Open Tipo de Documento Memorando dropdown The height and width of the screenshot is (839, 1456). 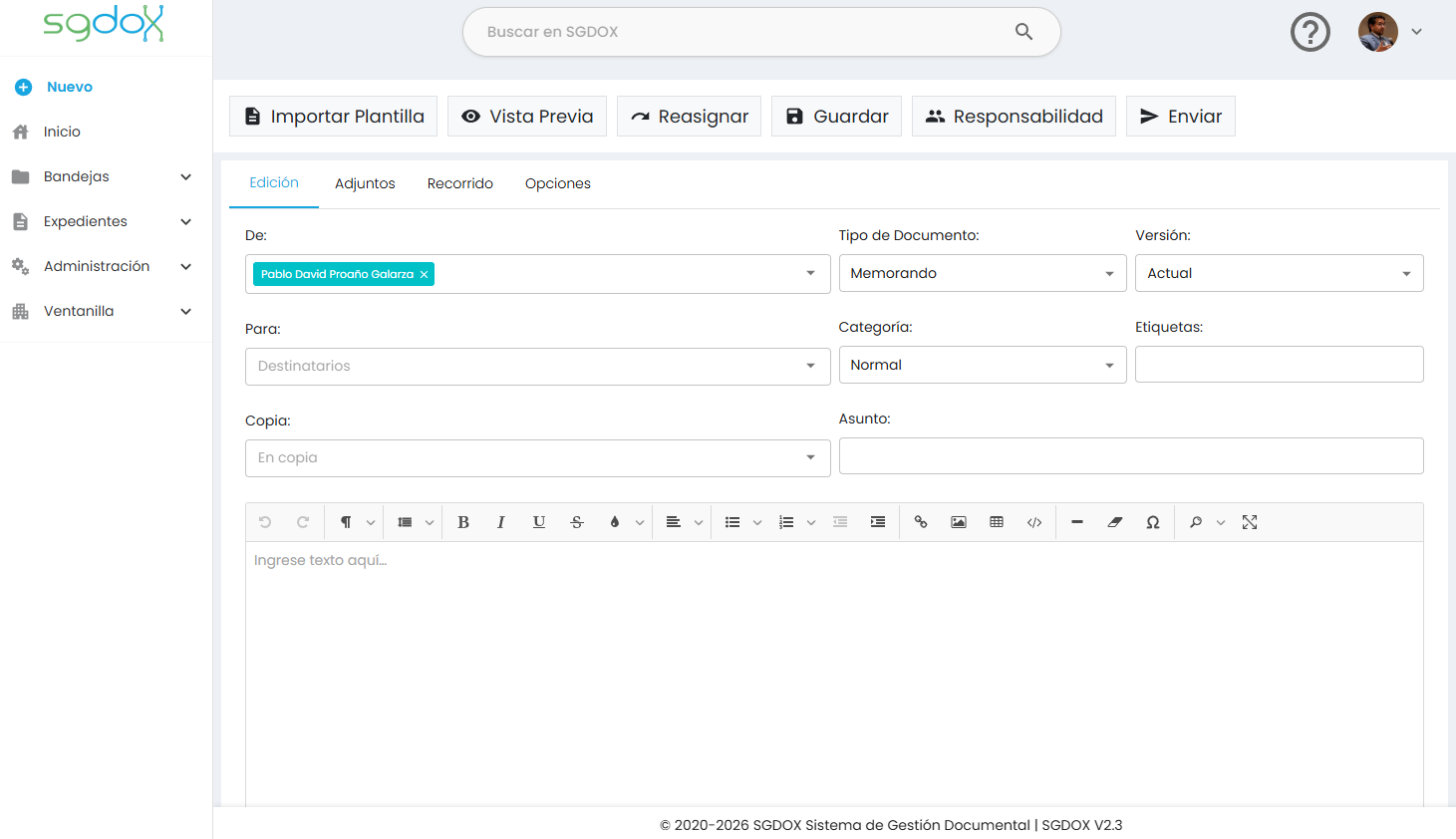tap(983, 273)
